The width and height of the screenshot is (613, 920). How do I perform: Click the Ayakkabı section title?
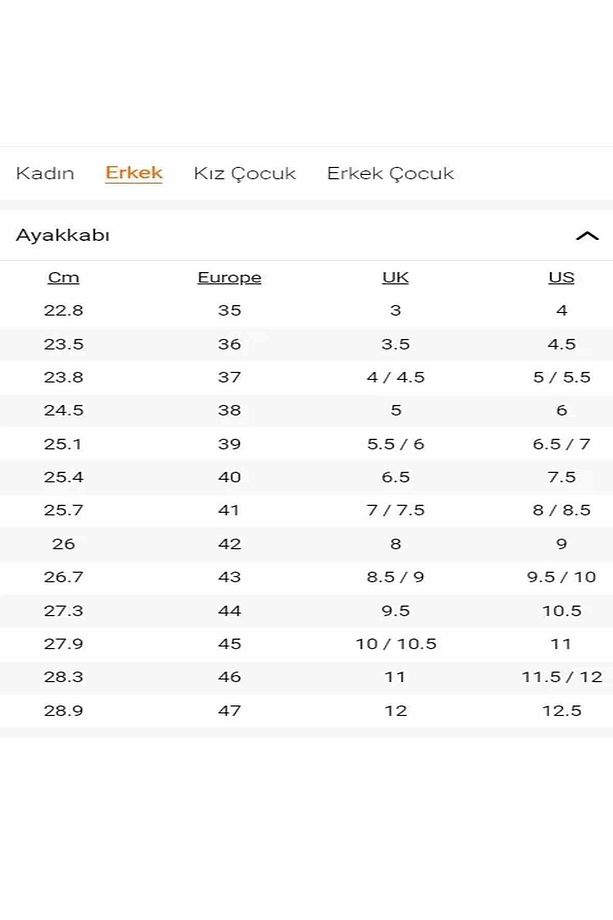click(x=63, y=235)
